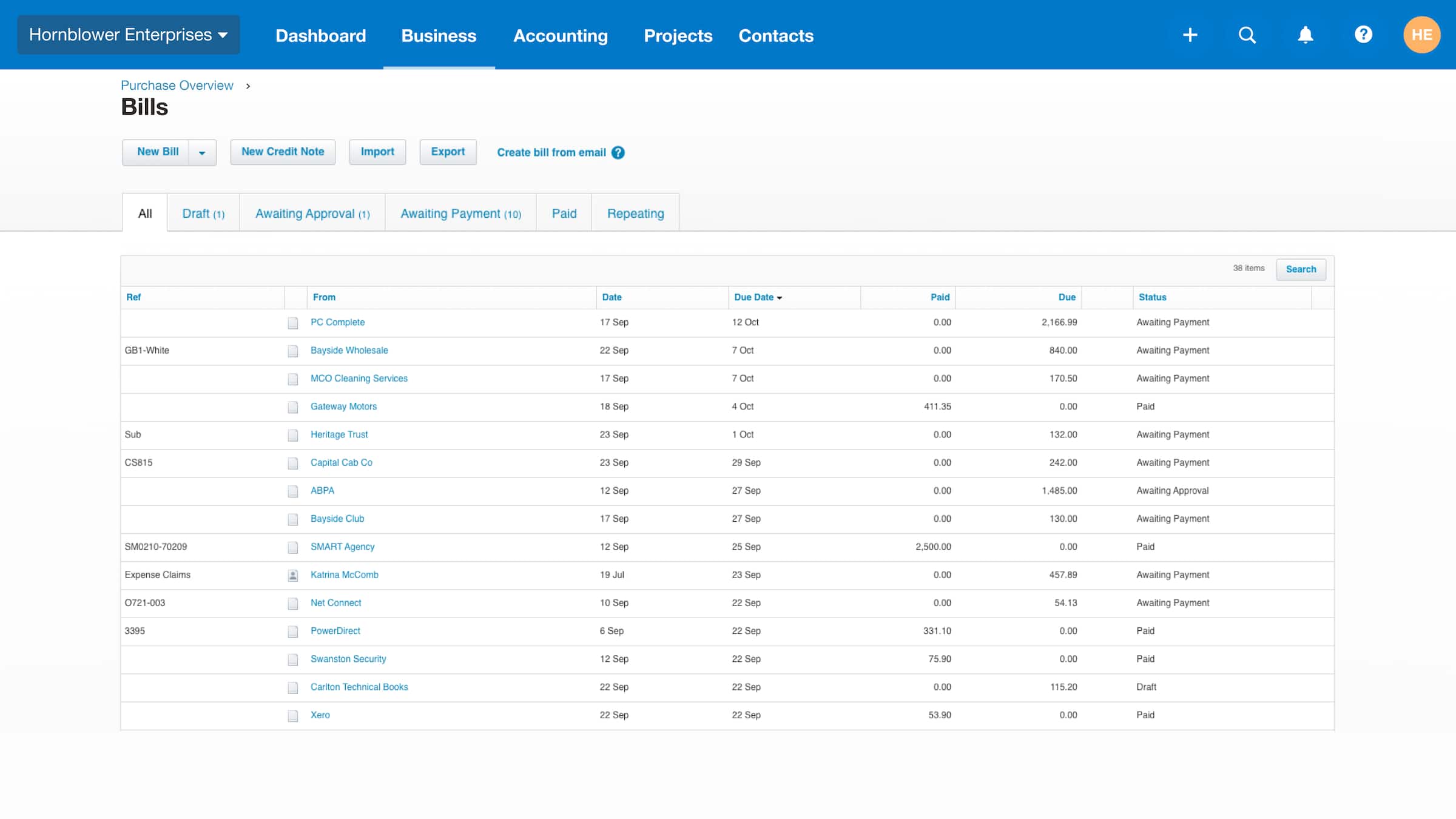Click help icon beside Create bill from email

tap(618, 153)
